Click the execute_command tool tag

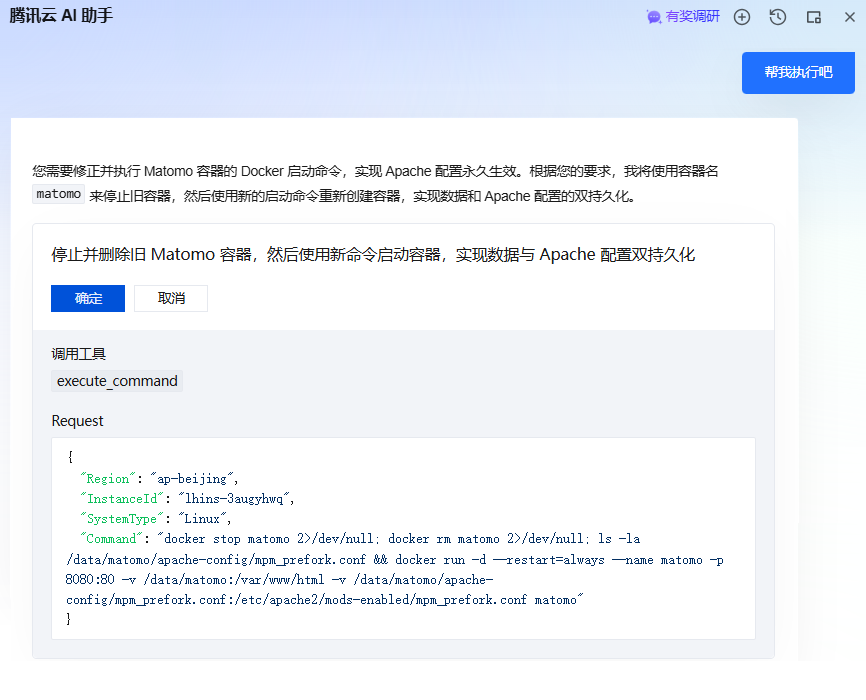(x=117, y=381)
